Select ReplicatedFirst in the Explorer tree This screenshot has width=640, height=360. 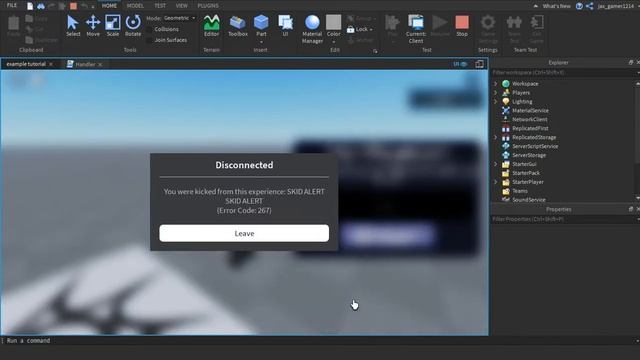[530, 129]
